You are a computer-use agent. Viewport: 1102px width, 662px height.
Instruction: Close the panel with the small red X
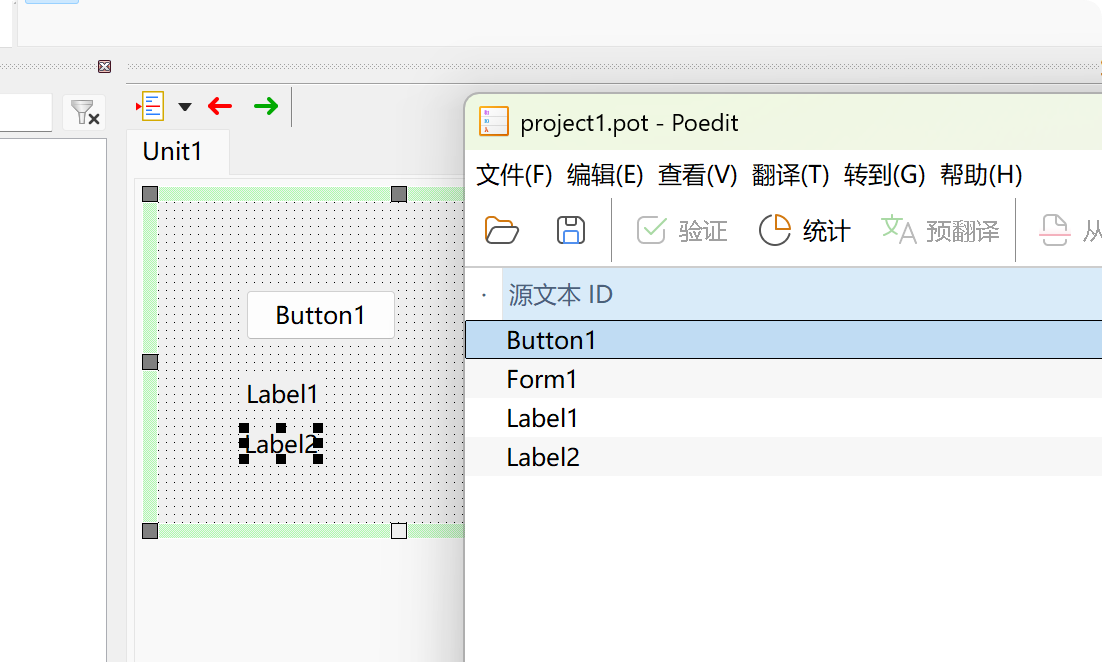tap(104, 67)
